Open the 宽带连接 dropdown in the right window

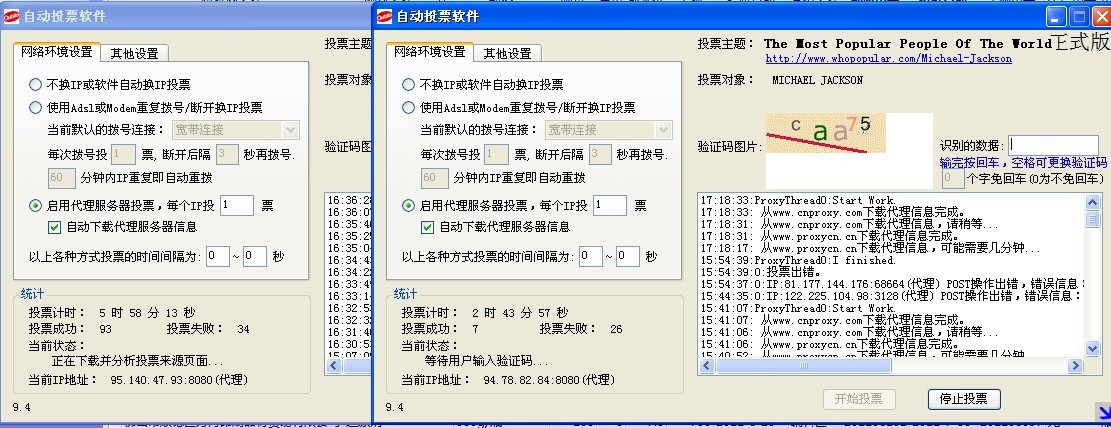click(x=663, y=130)
